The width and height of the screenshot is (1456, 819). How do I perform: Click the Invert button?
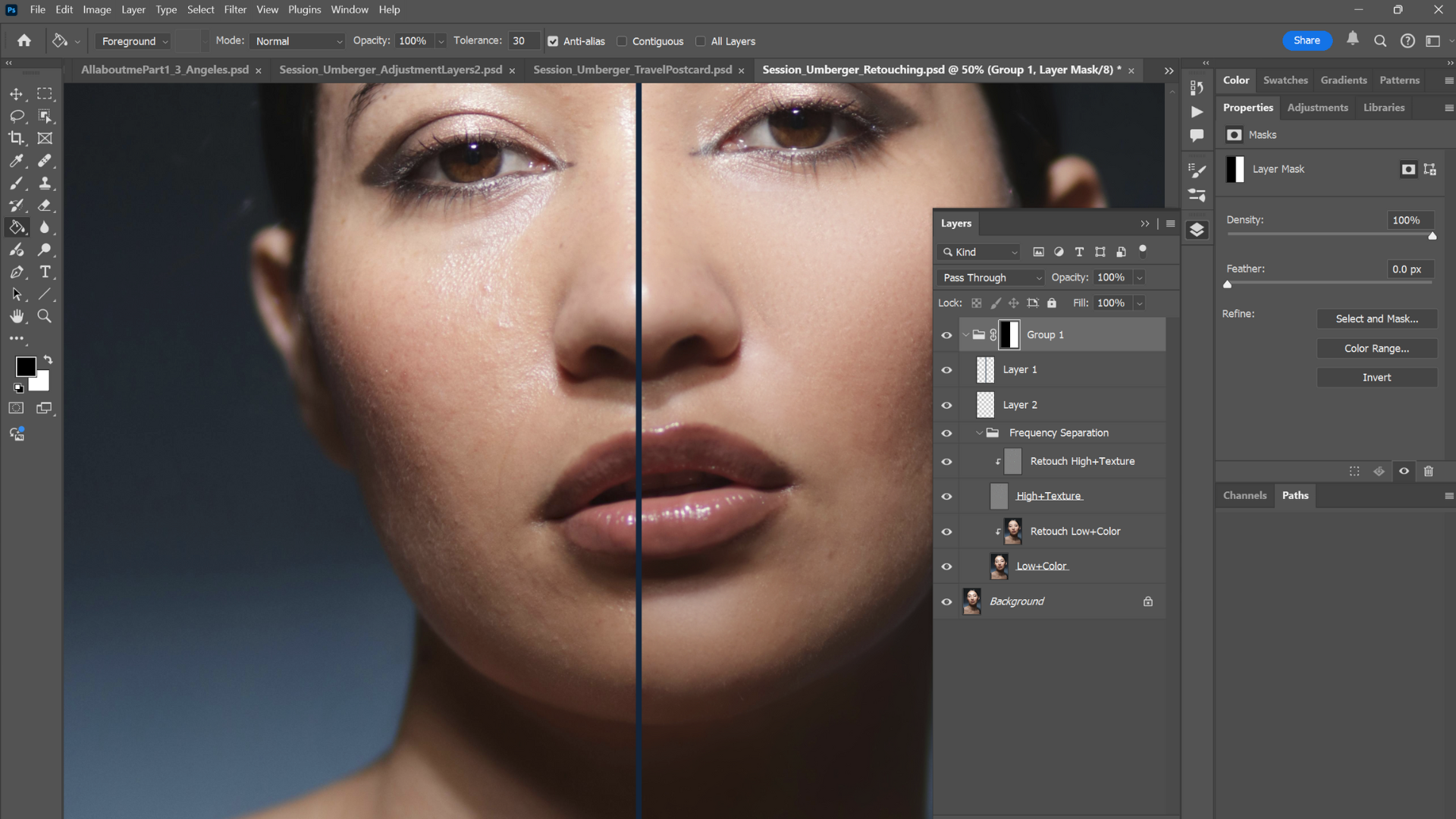(x=1376, y=378)
